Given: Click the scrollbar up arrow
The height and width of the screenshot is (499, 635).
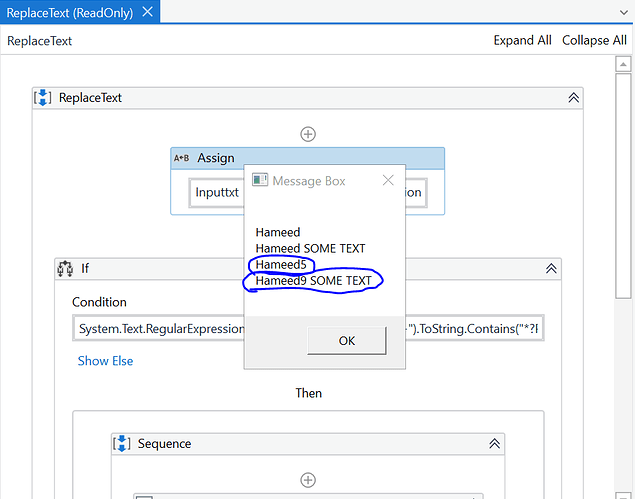Looking at the screenshot, I should coord(621,64).
